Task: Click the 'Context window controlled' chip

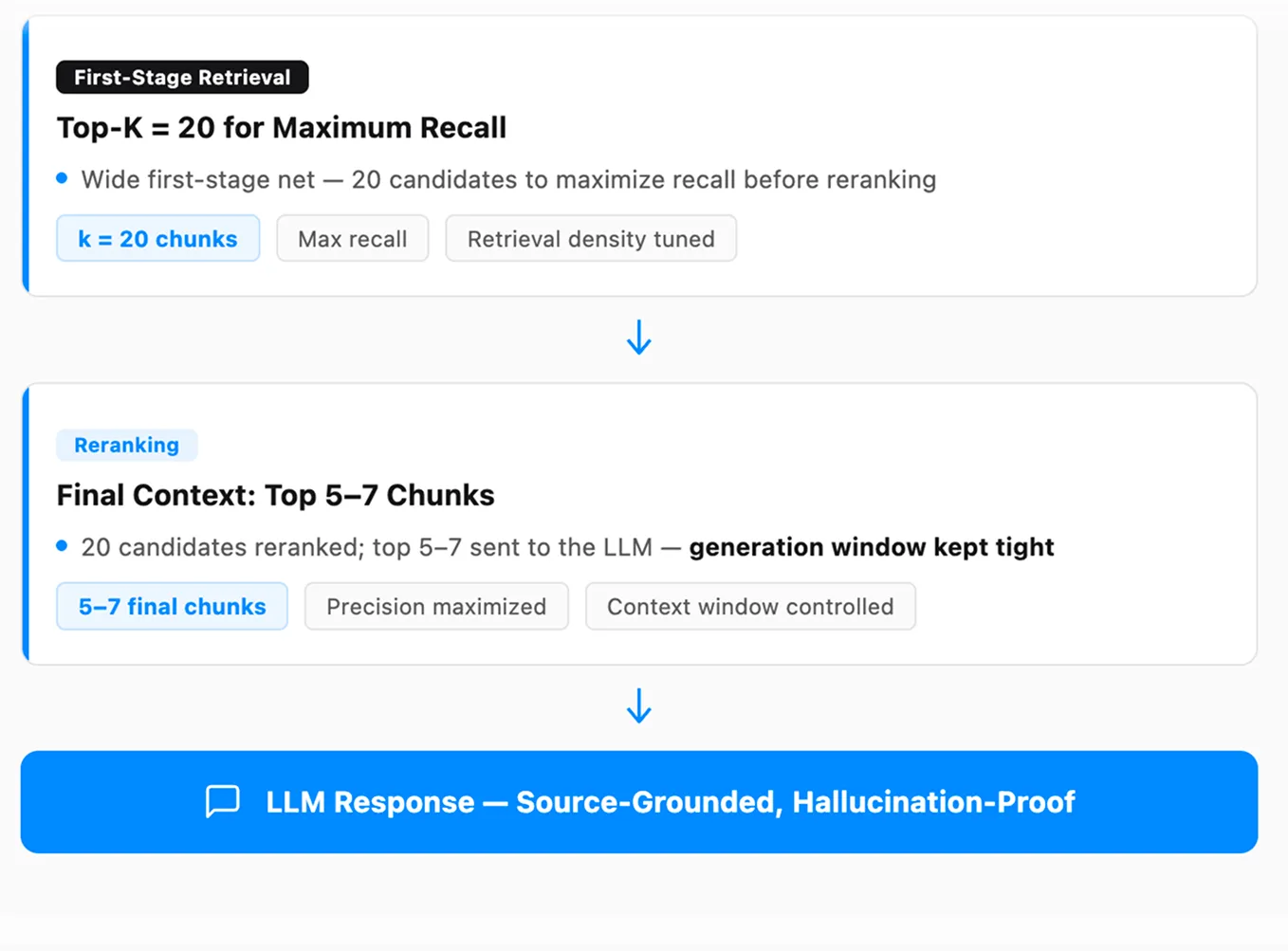Action: (750, 607)
